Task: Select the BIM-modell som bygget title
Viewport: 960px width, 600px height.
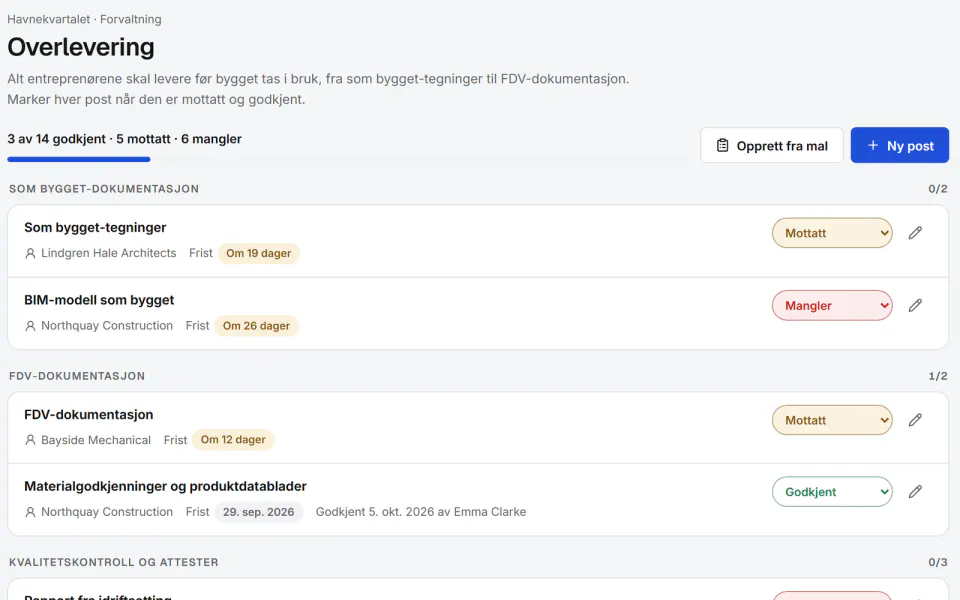Action: coord(99,300)
